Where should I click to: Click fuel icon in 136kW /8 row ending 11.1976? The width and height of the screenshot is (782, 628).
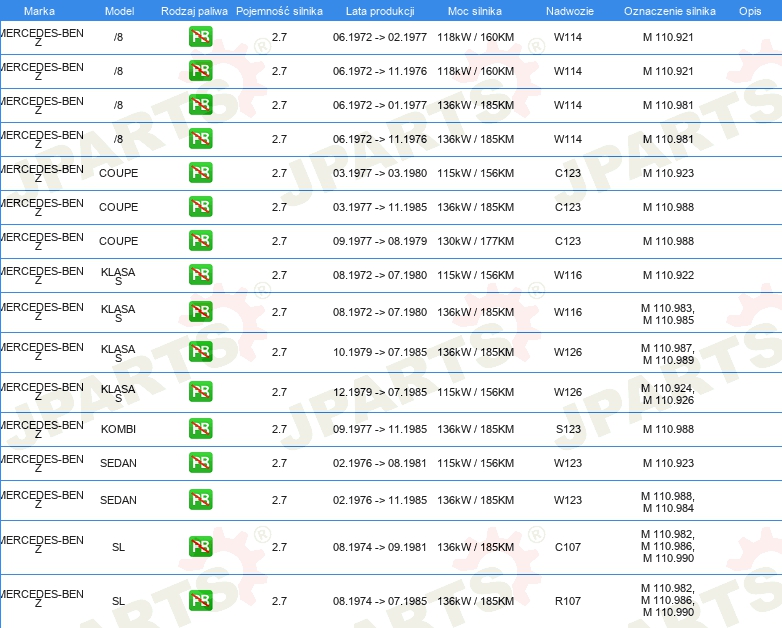pyautogui.click(x=200, y=139)
